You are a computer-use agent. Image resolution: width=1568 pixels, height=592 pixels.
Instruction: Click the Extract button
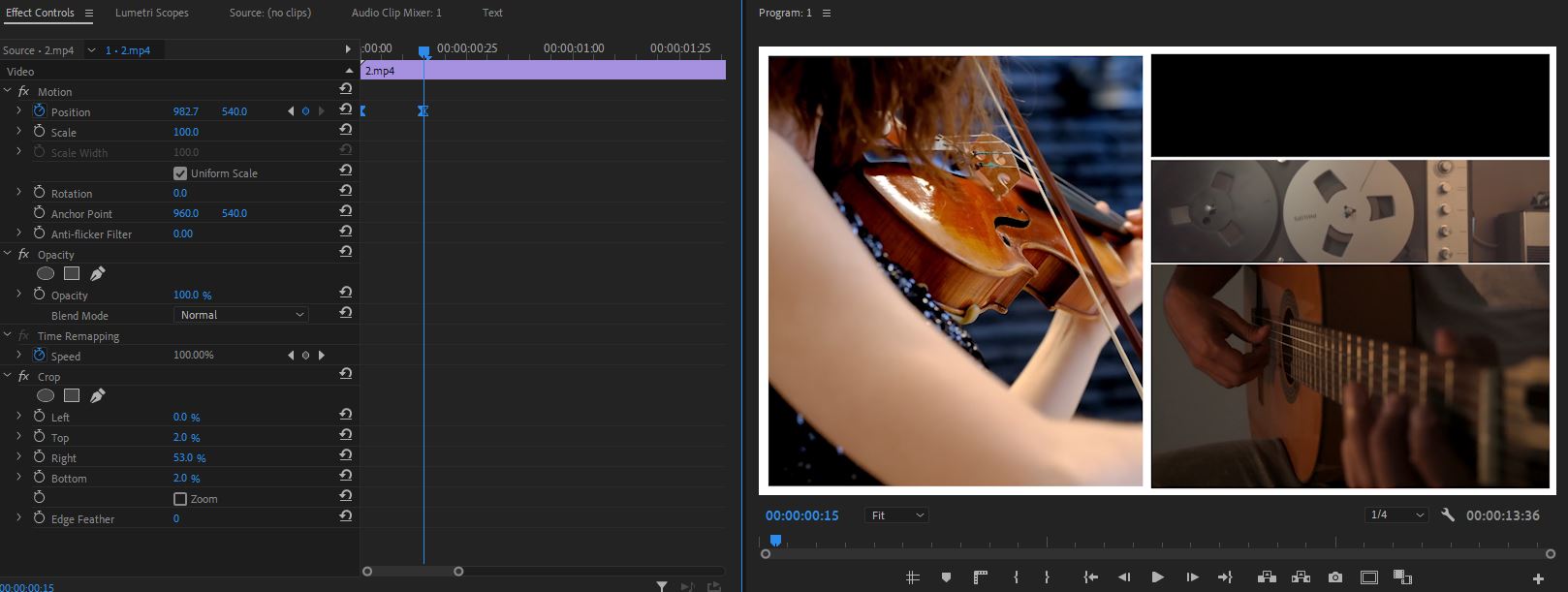coord(1301,577)
